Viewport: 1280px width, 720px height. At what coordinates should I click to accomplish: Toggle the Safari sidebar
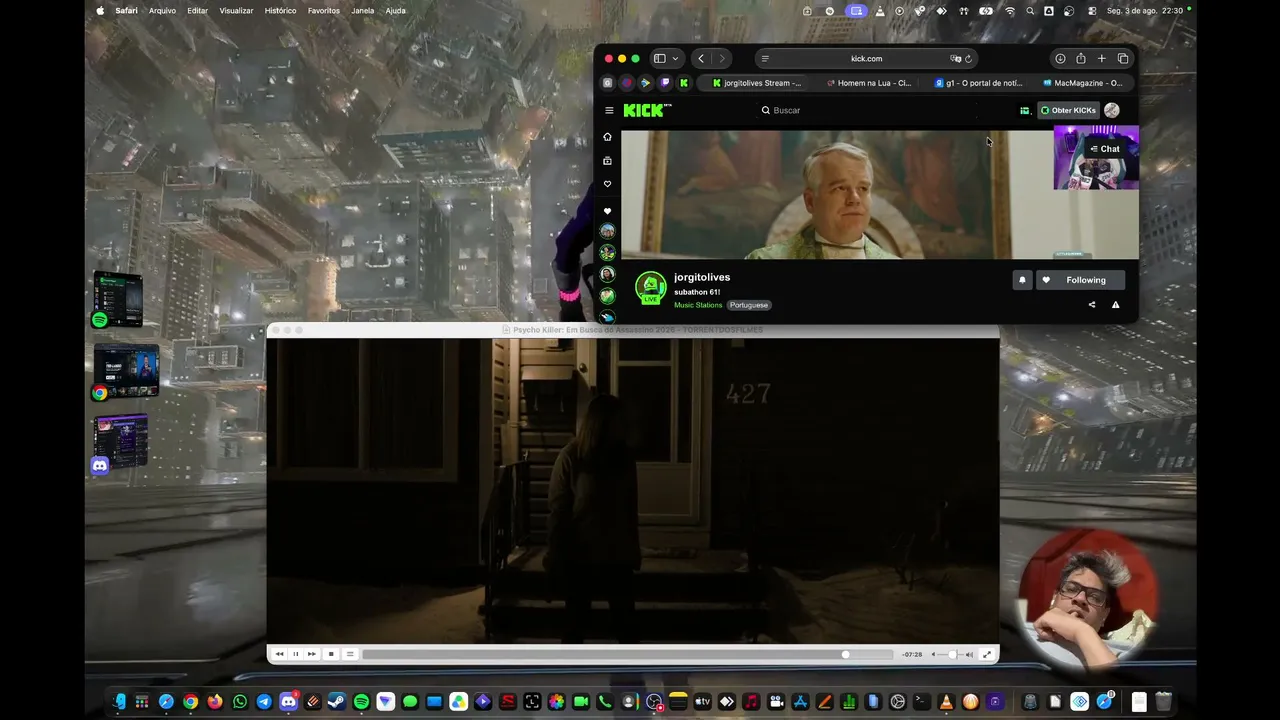[659, 59]
